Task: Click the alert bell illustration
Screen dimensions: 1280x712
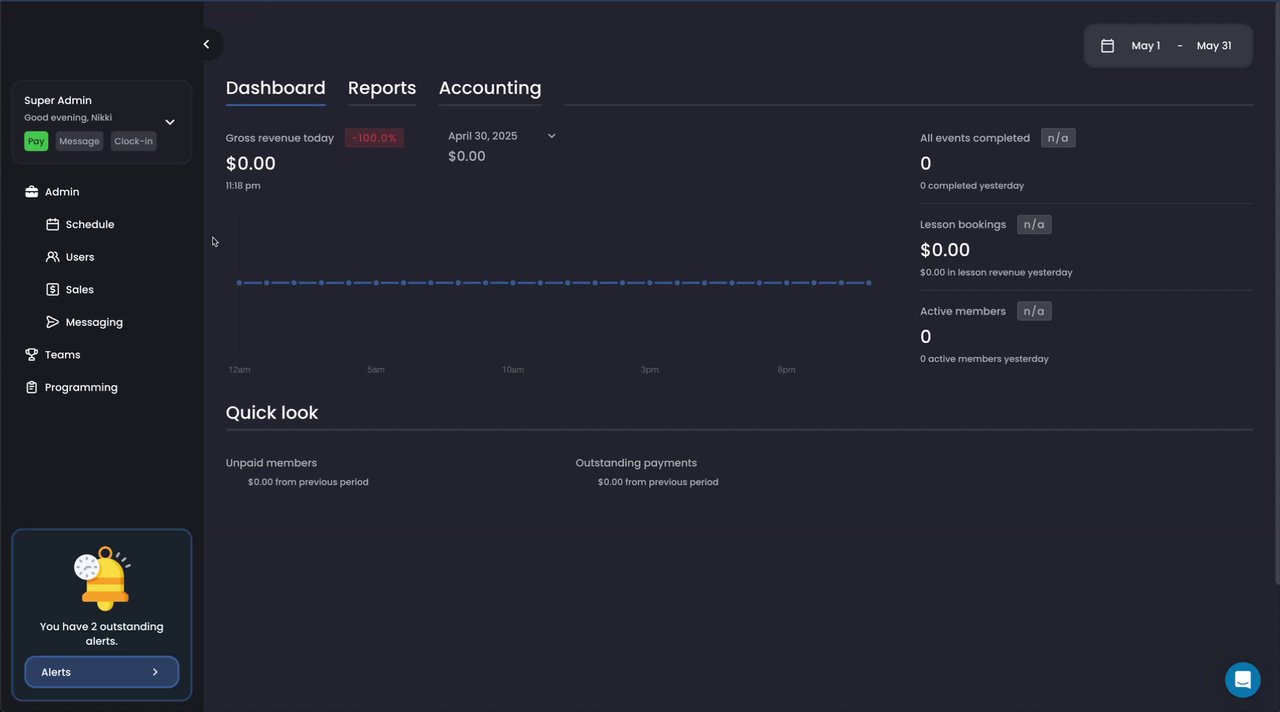Action: 102,578
